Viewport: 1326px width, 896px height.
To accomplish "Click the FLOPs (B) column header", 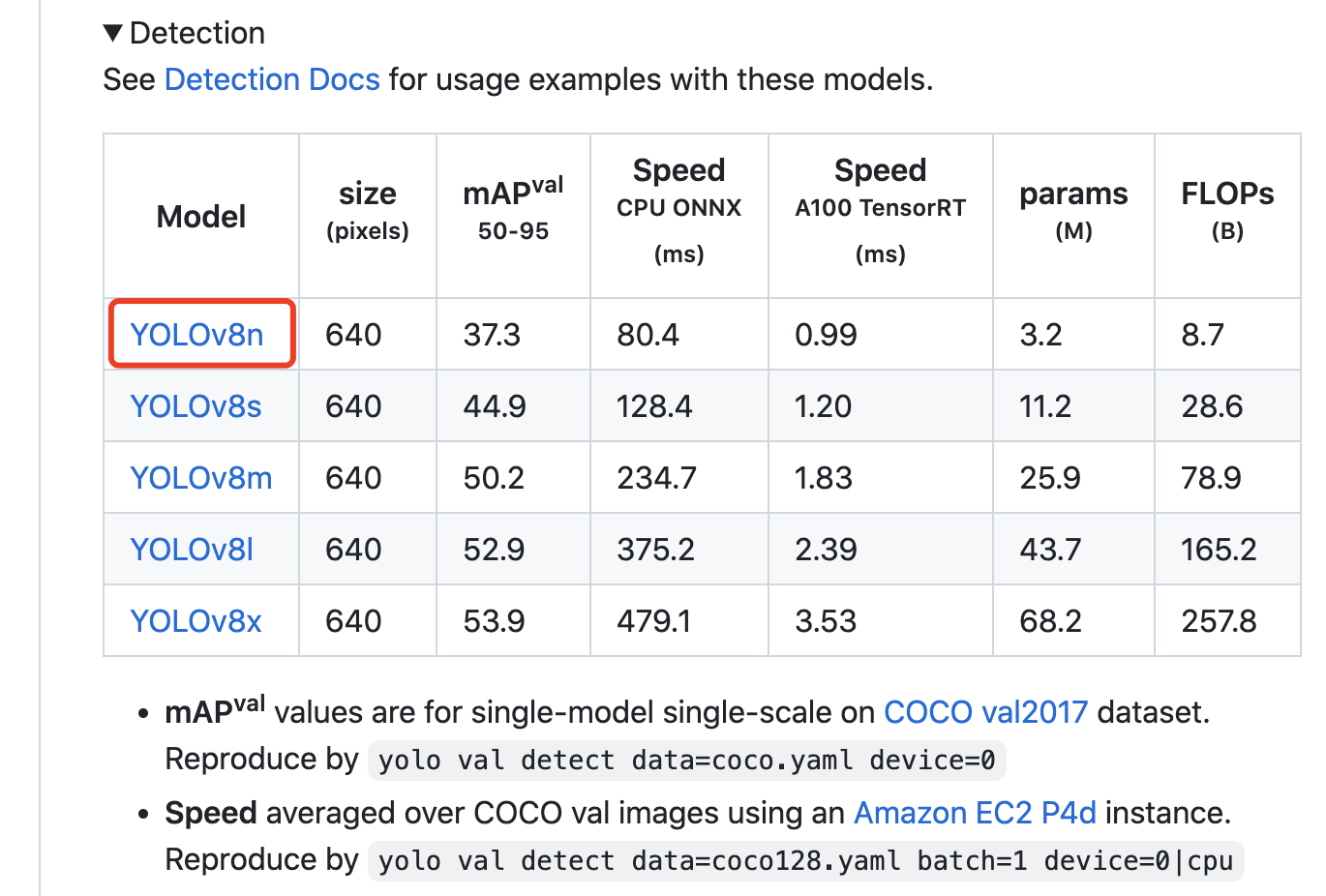I will click(1227, 210).
